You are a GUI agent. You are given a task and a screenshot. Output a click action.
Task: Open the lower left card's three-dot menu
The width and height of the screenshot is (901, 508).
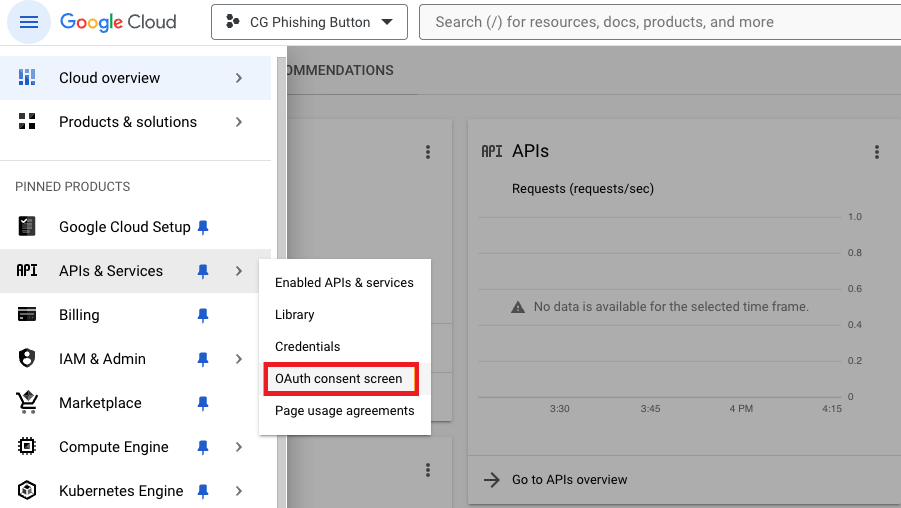[x=428, y=470]
